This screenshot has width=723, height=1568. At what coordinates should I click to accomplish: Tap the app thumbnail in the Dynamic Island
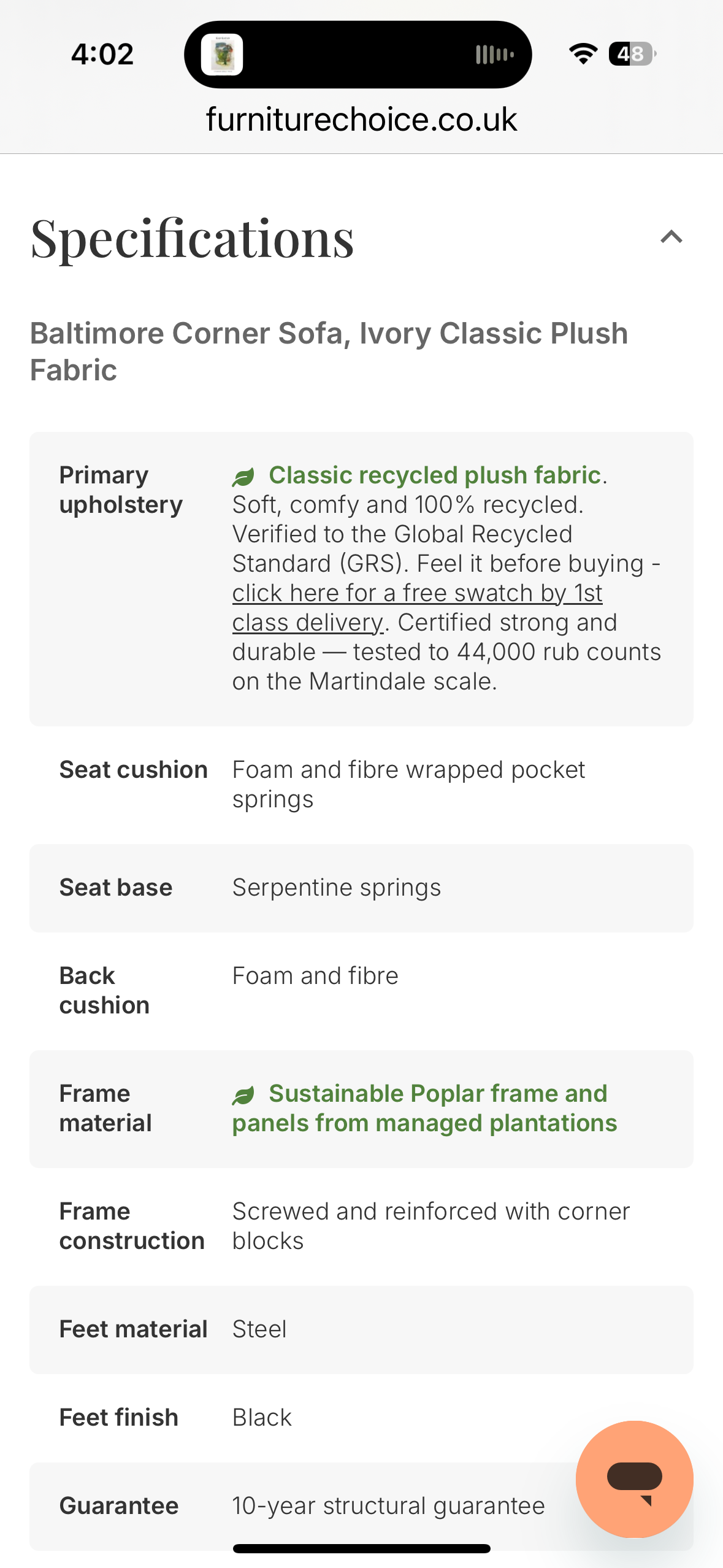222,55
